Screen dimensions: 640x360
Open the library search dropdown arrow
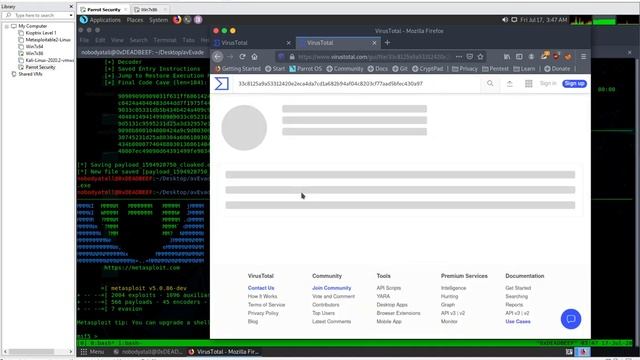pos(71,15)
